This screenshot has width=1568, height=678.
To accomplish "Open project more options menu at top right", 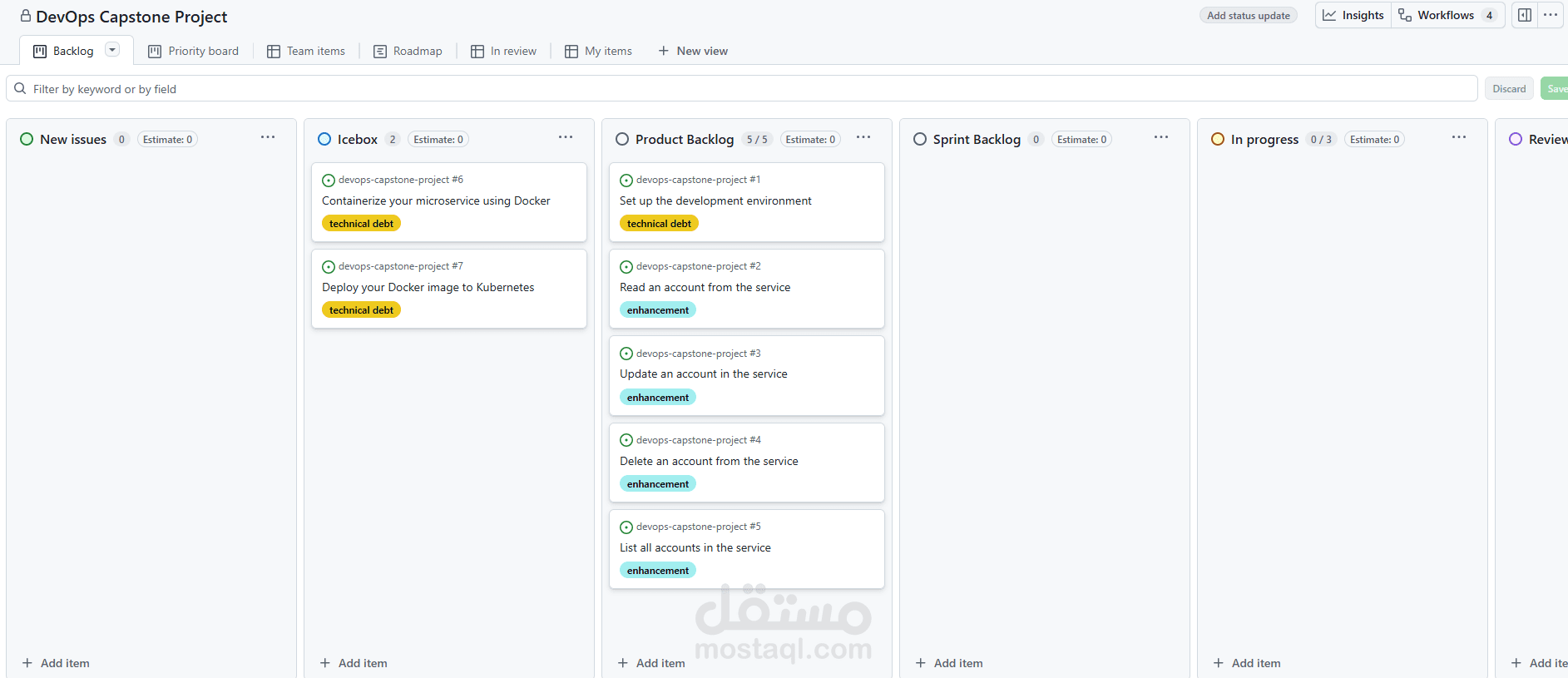I will click(1551, 15).
